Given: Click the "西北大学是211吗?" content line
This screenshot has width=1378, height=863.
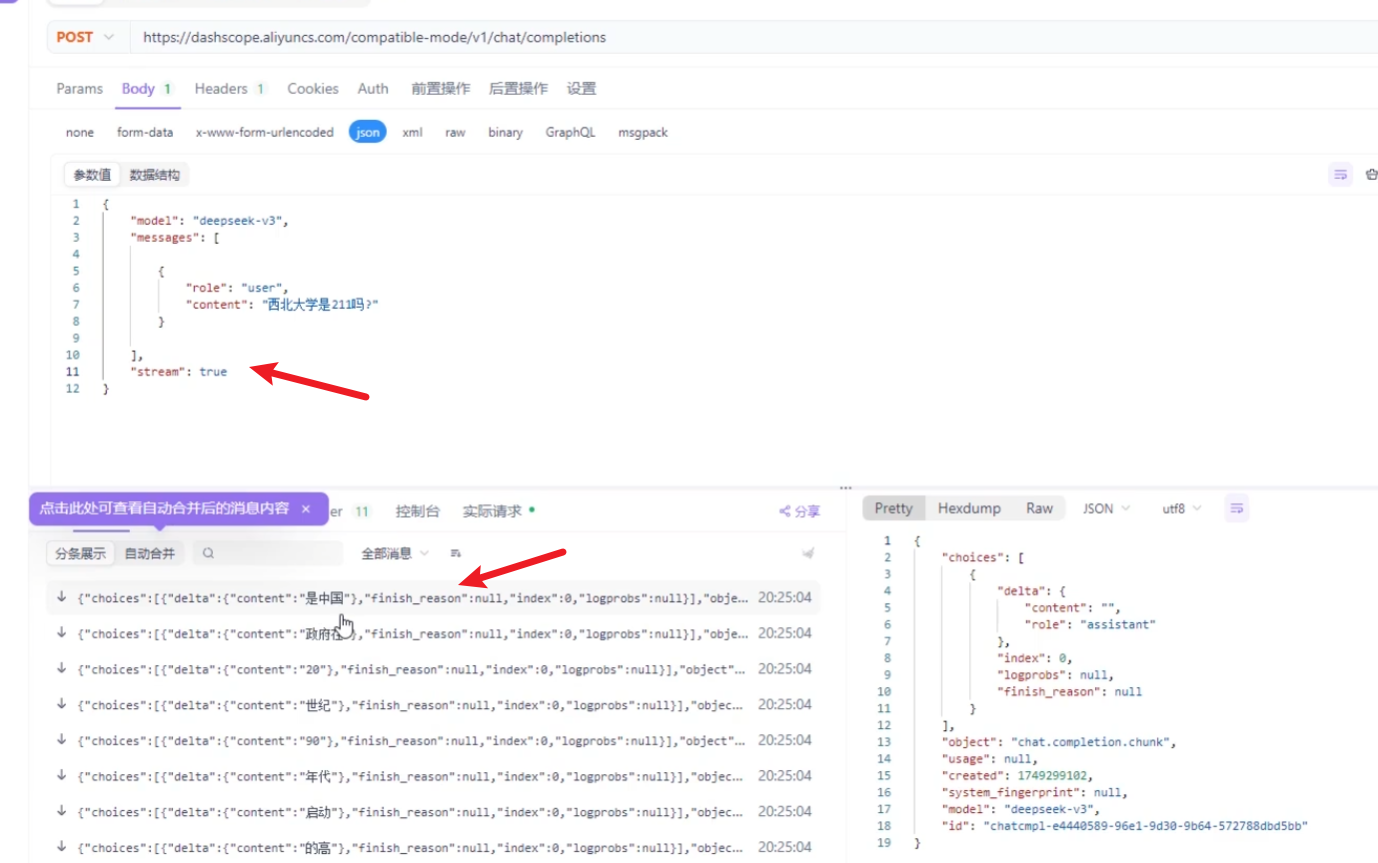Looking at the screenshot, I should [x=282, y=305].
